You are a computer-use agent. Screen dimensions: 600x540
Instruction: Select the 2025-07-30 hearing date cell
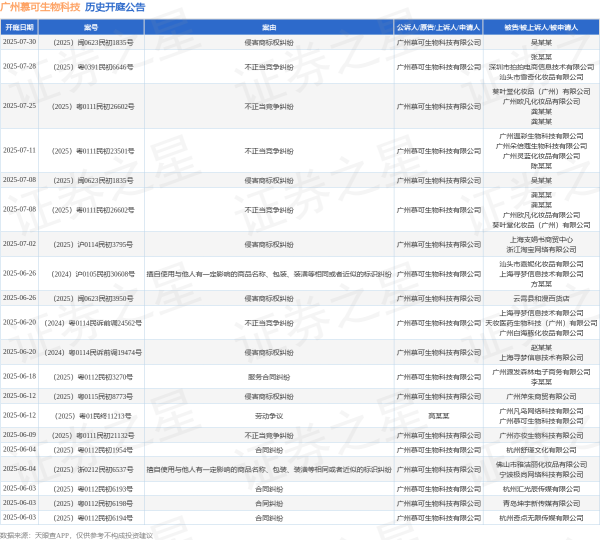(x=19, y=42)
